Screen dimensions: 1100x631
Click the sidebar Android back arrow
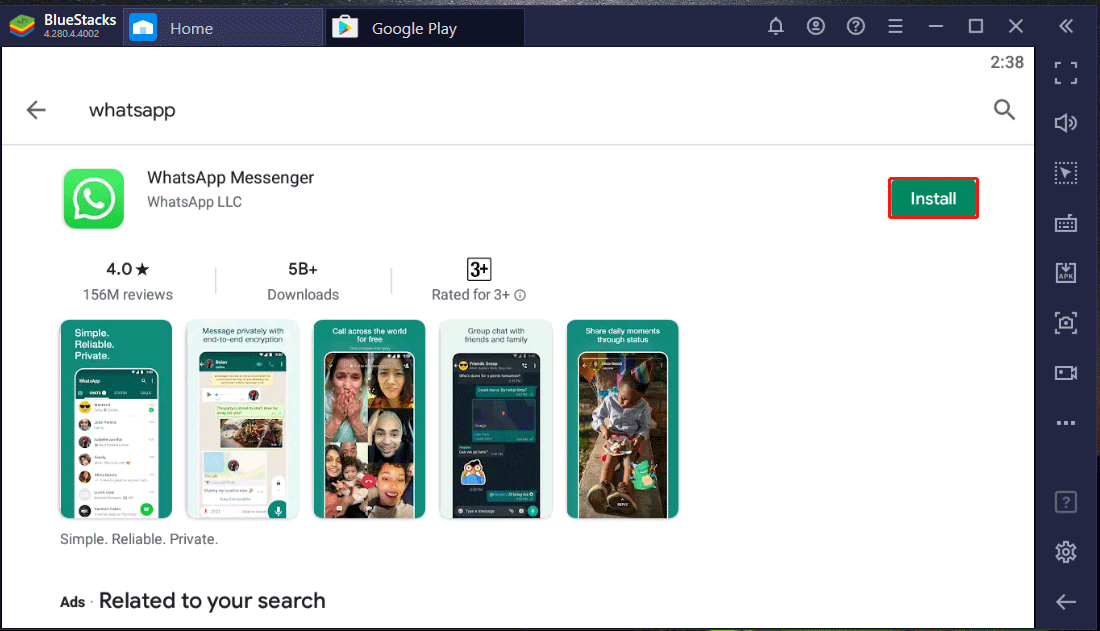(x=1066, y=602)
